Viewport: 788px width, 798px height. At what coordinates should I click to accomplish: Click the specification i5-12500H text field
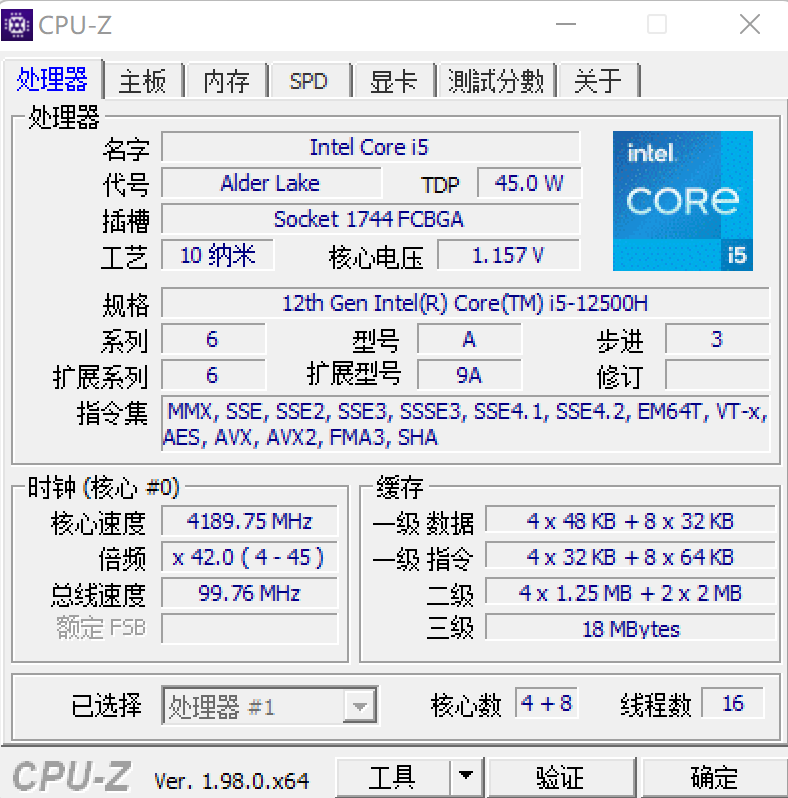pyautogui.click(x=465, y=303)
